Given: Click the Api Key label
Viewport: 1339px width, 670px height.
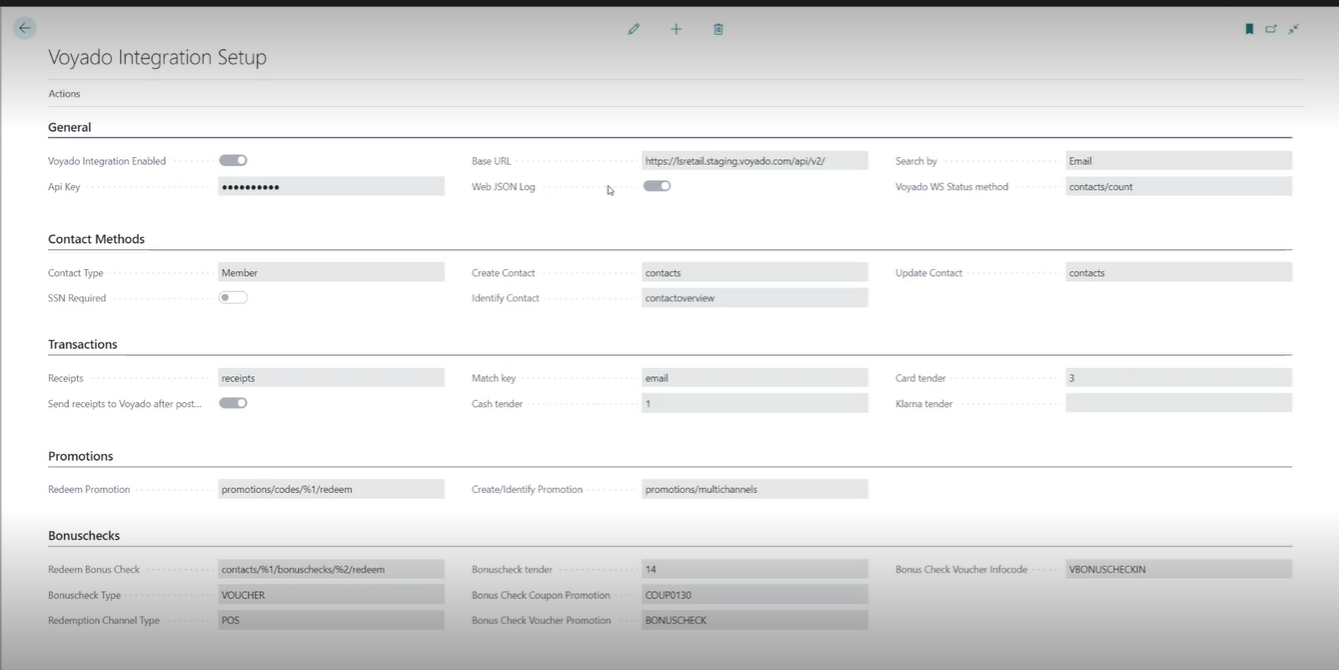Looking at the screenshot, I should point(64,187).
